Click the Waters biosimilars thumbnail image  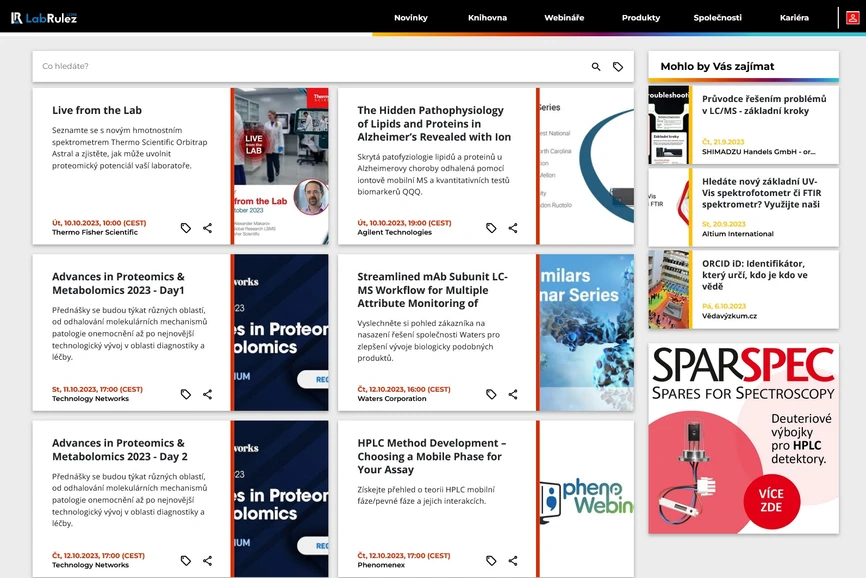click(587, 332)
